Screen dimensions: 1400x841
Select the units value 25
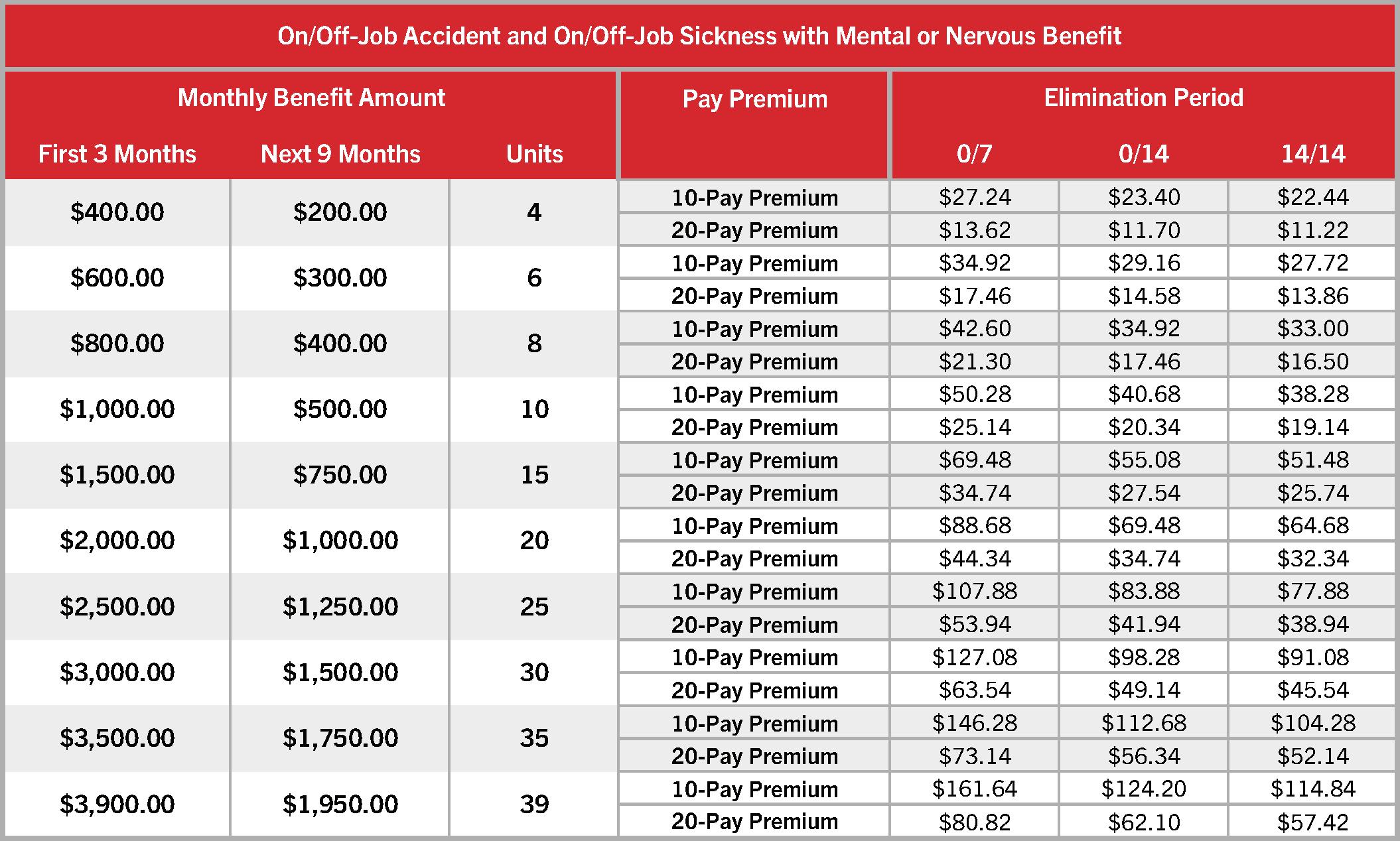534,606
